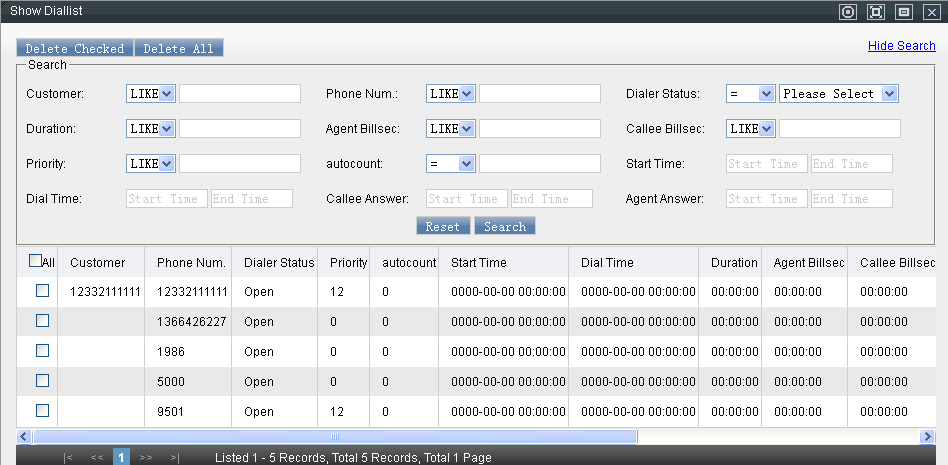
Task: Go to previous page using pagination arrows
Action: point(97,458)
